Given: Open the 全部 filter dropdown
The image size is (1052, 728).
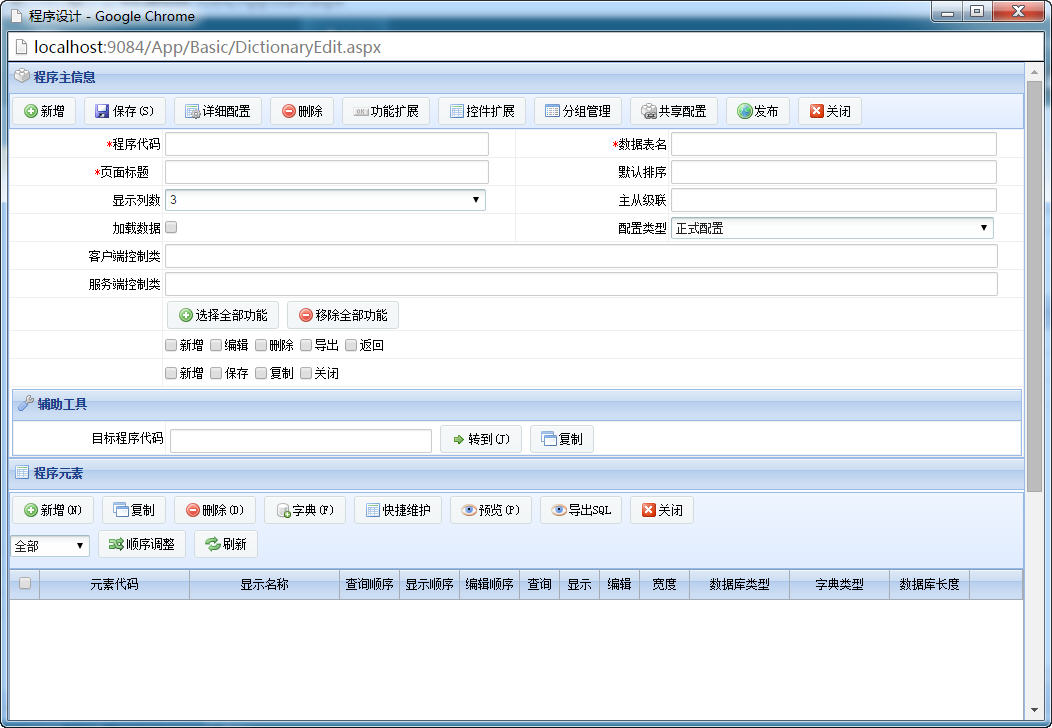Looking at the screenshot, I should [50, 545].
